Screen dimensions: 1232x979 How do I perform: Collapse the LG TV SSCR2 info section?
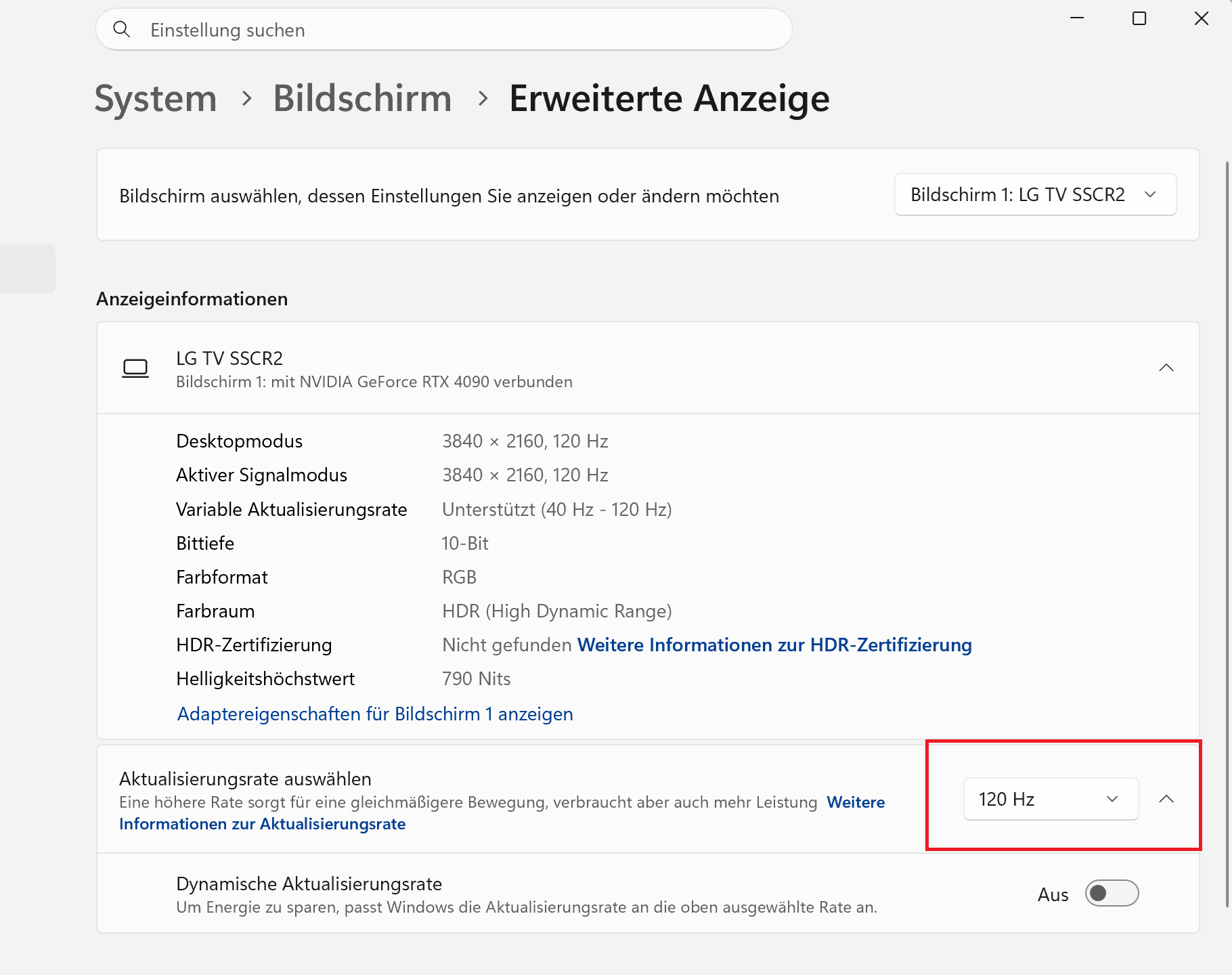[x=1166, y=368]
